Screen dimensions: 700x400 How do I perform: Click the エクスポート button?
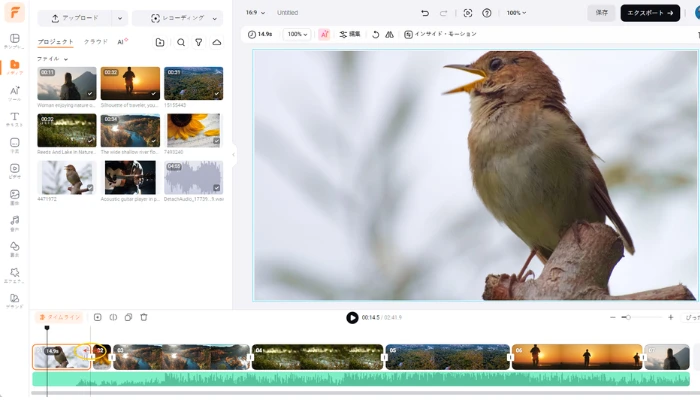tap(650, 13)
